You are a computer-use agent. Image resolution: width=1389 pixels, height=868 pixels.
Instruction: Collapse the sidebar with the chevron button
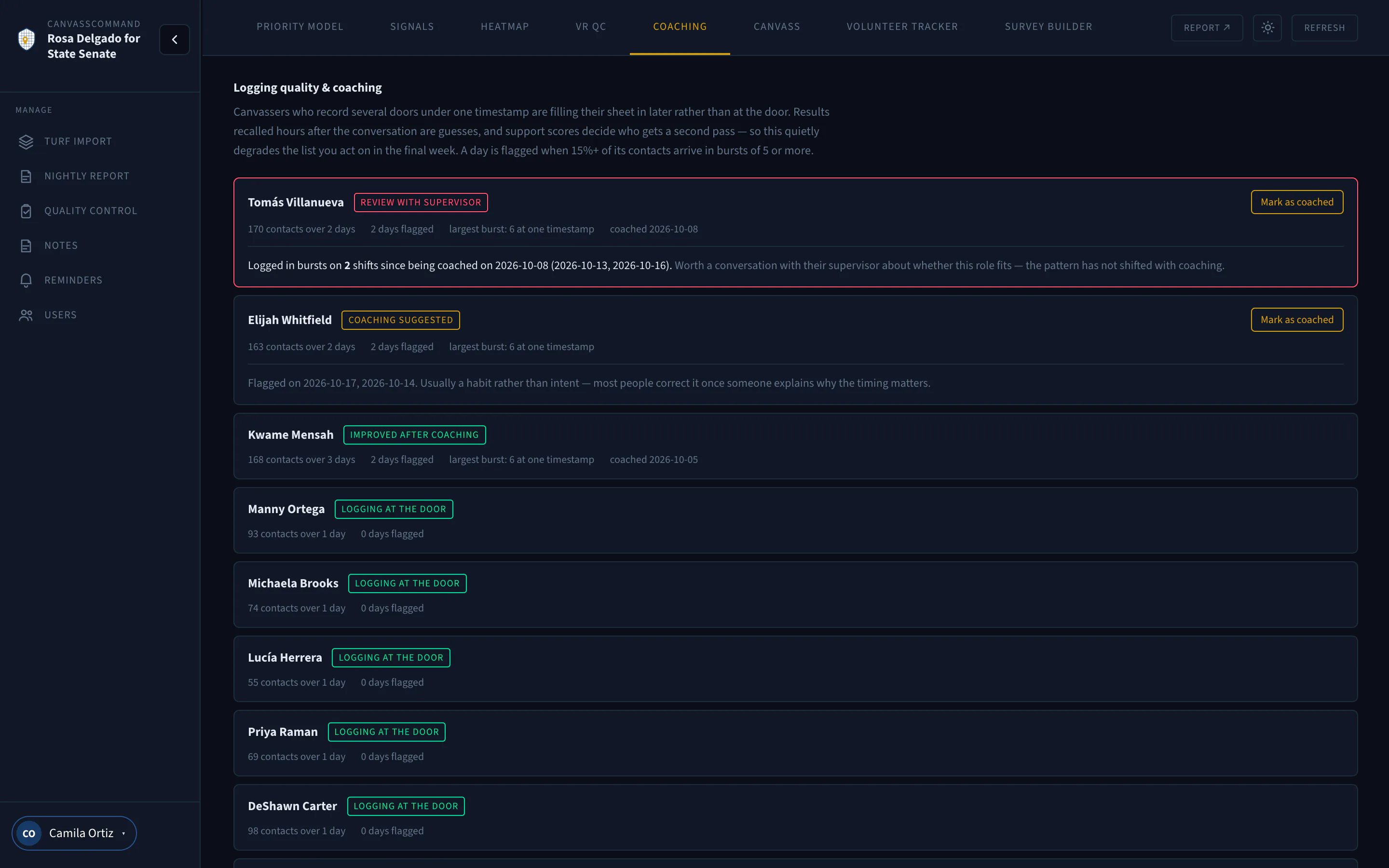point(175,39)
